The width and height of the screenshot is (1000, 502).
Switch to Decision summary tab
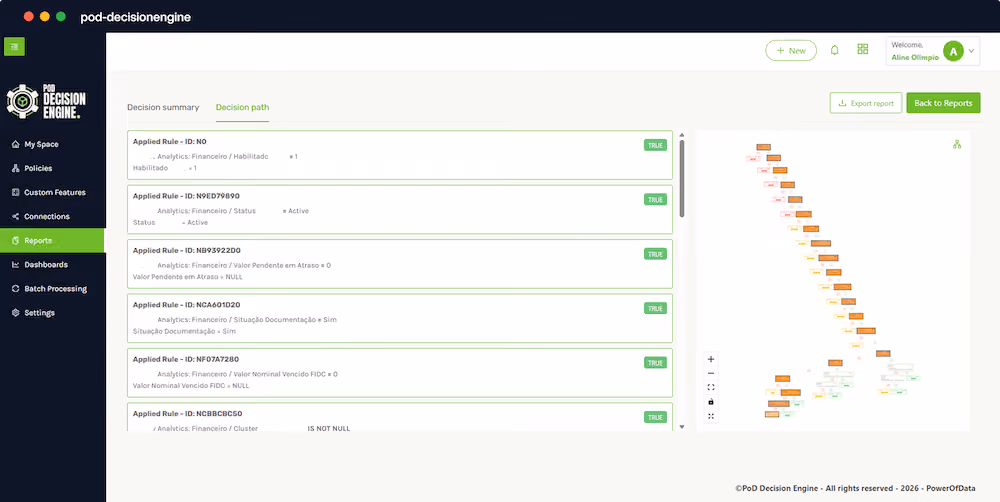point(163,107)
